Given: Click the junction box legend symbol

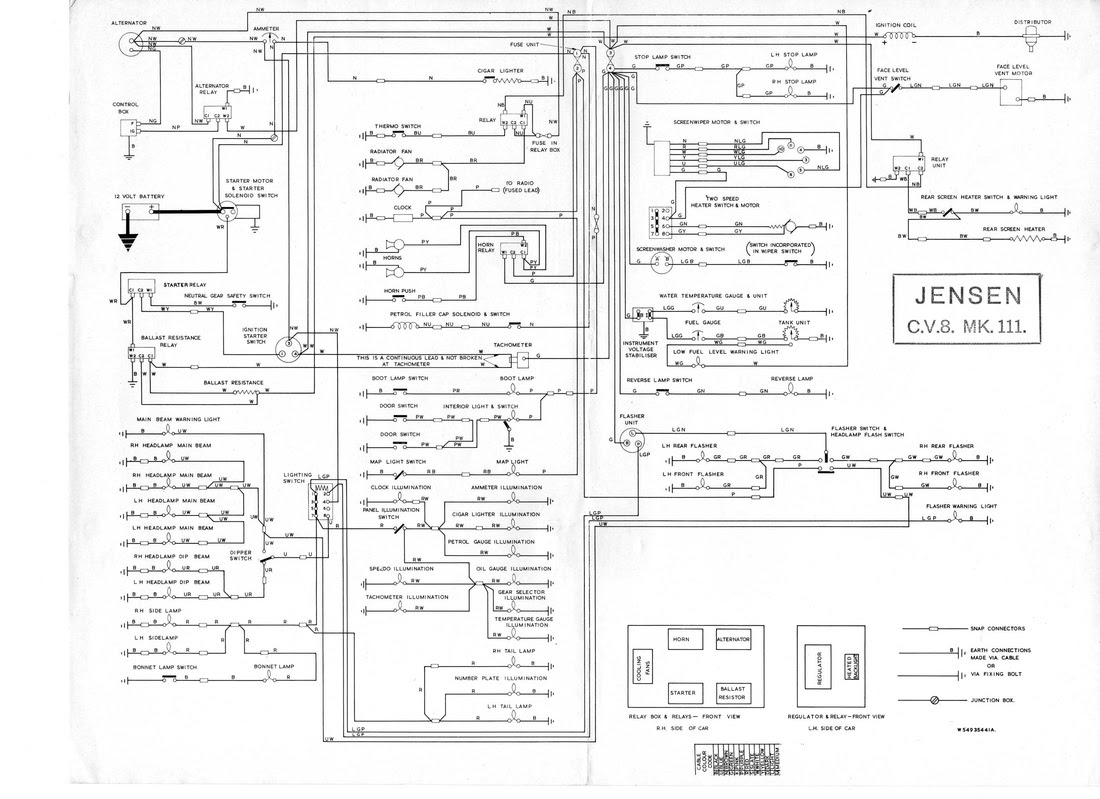Looking at the screenshot, I should [x=934, y=700].
